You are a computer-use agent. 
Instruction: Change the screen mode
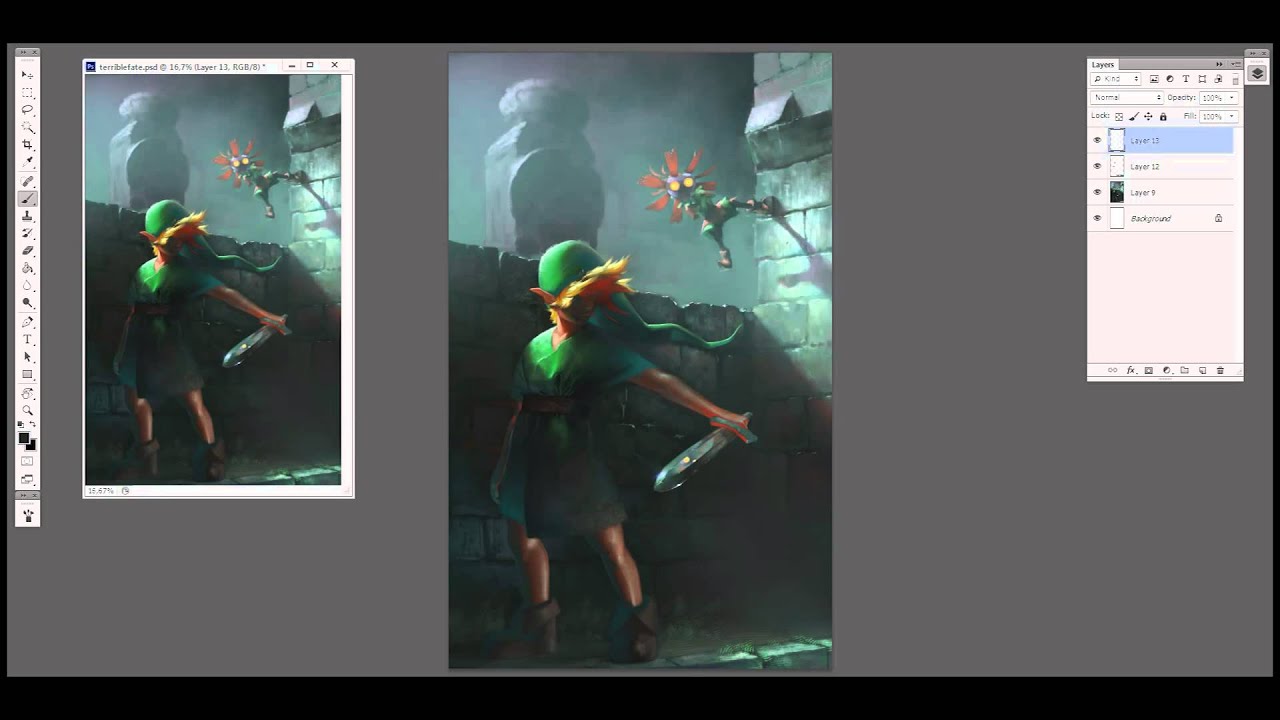click(28, 479)
